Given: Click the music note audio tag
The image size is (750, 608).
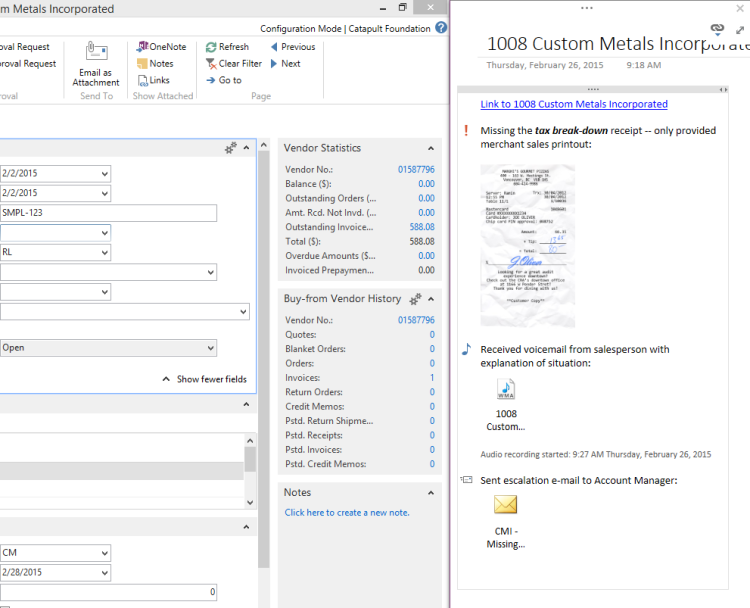Looking at the screenshot, I should (x=466, y=349).
